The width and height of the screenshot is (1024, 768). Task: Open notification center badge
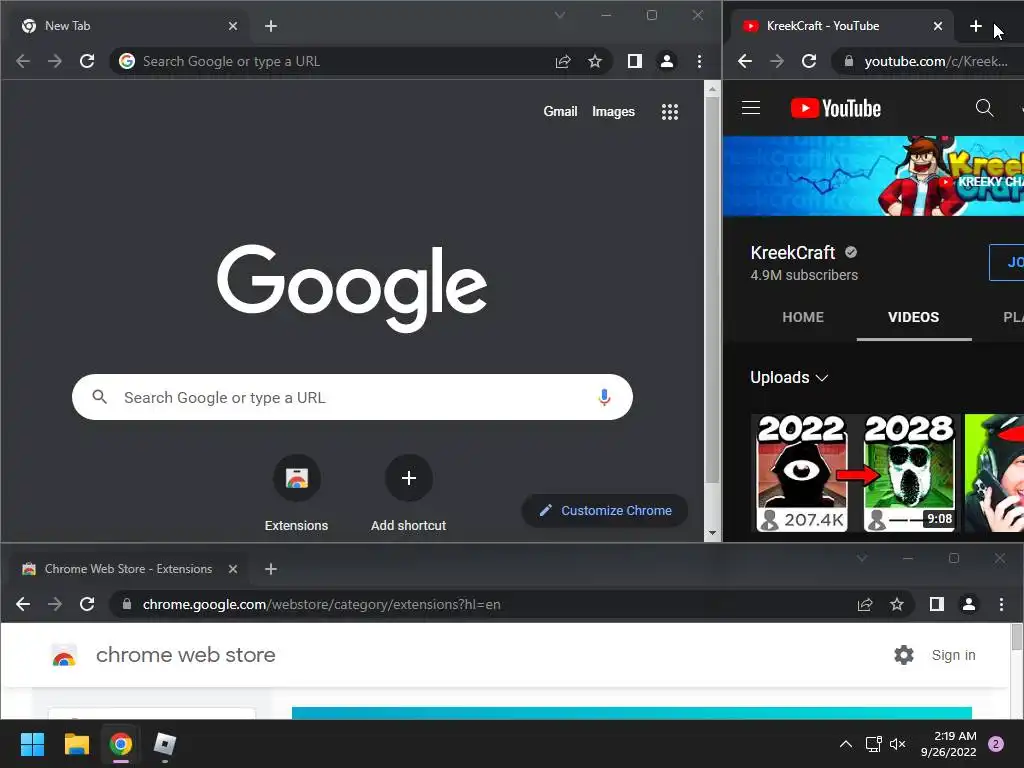[996, 744]
